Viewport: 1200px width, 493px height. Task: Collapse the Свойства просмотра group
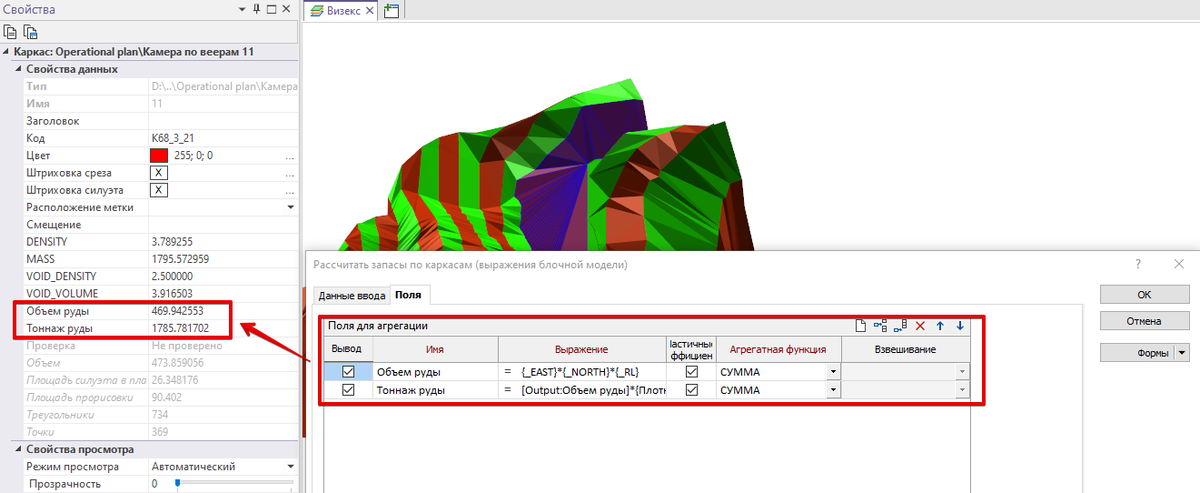(x=17, y=448)
